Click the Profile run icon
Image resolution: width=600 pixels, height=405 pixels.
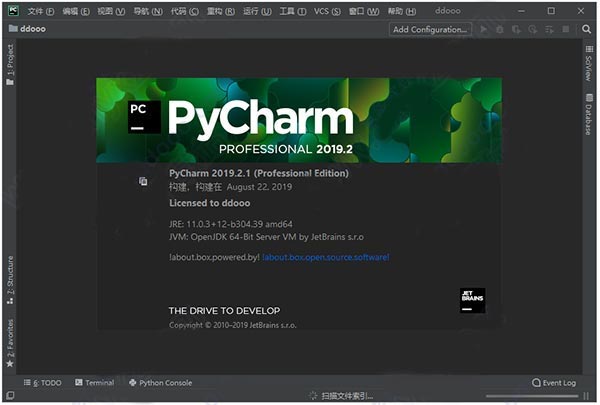click(x=533, y=29)
